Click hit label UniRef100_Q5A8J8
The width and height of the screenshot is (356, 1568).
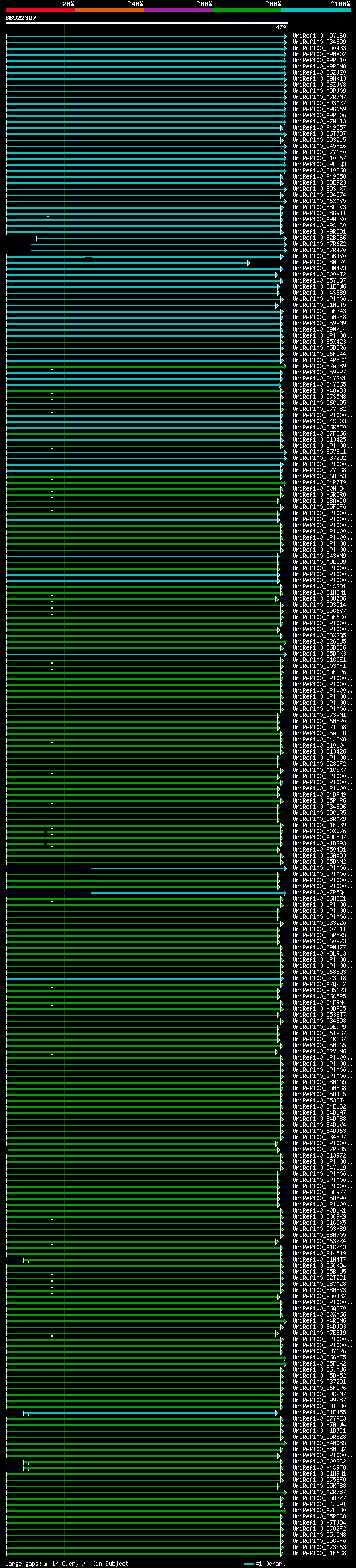[x=319, y=734]
